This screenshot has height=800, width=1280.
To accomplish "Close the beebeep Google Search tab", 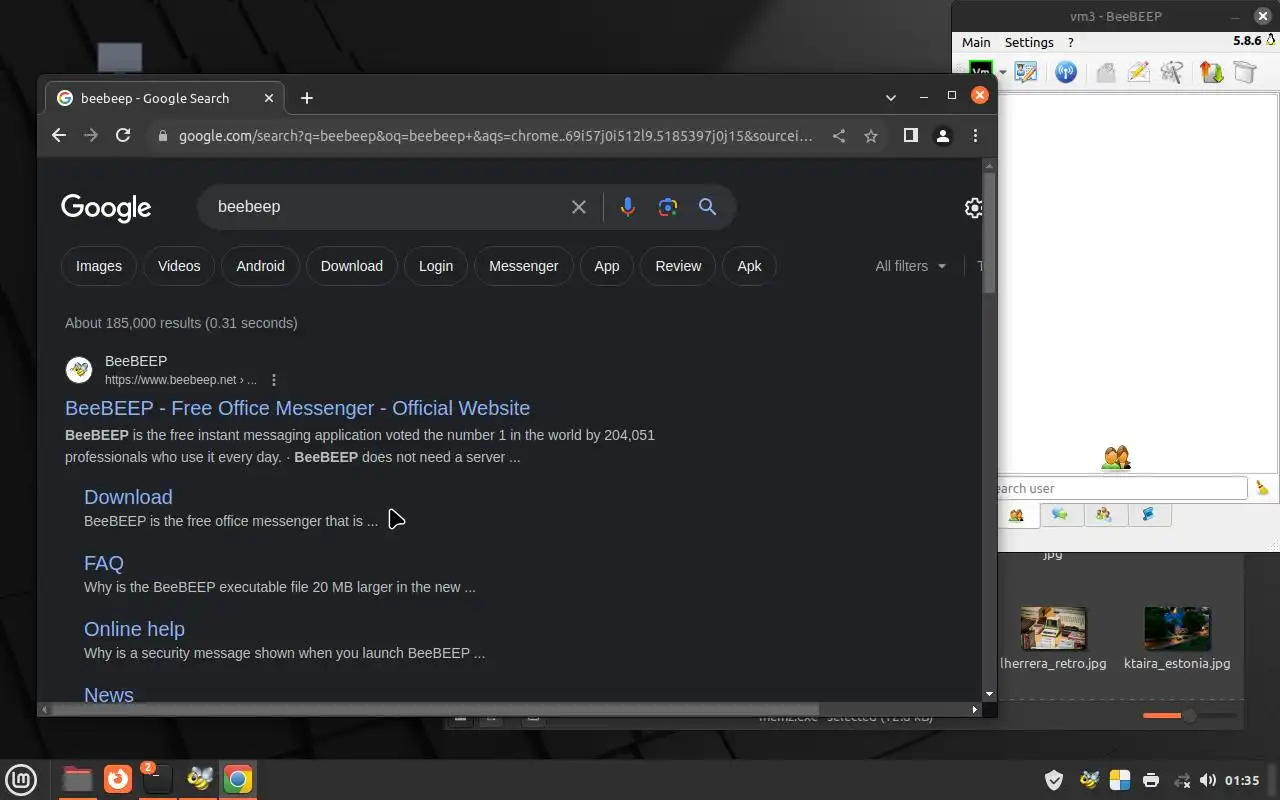I will coord(269,98).
